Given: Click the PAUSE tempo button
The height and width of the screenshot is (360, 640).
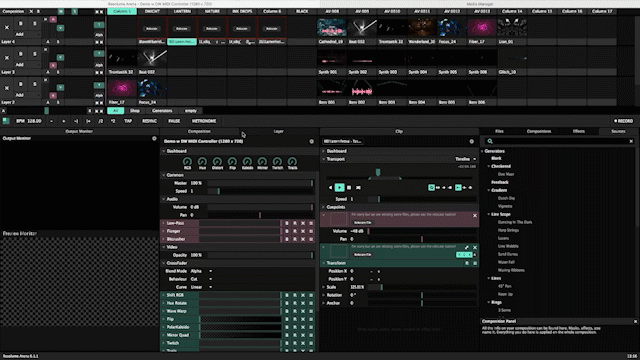Looking at the screenshot, I should [174, 121].
